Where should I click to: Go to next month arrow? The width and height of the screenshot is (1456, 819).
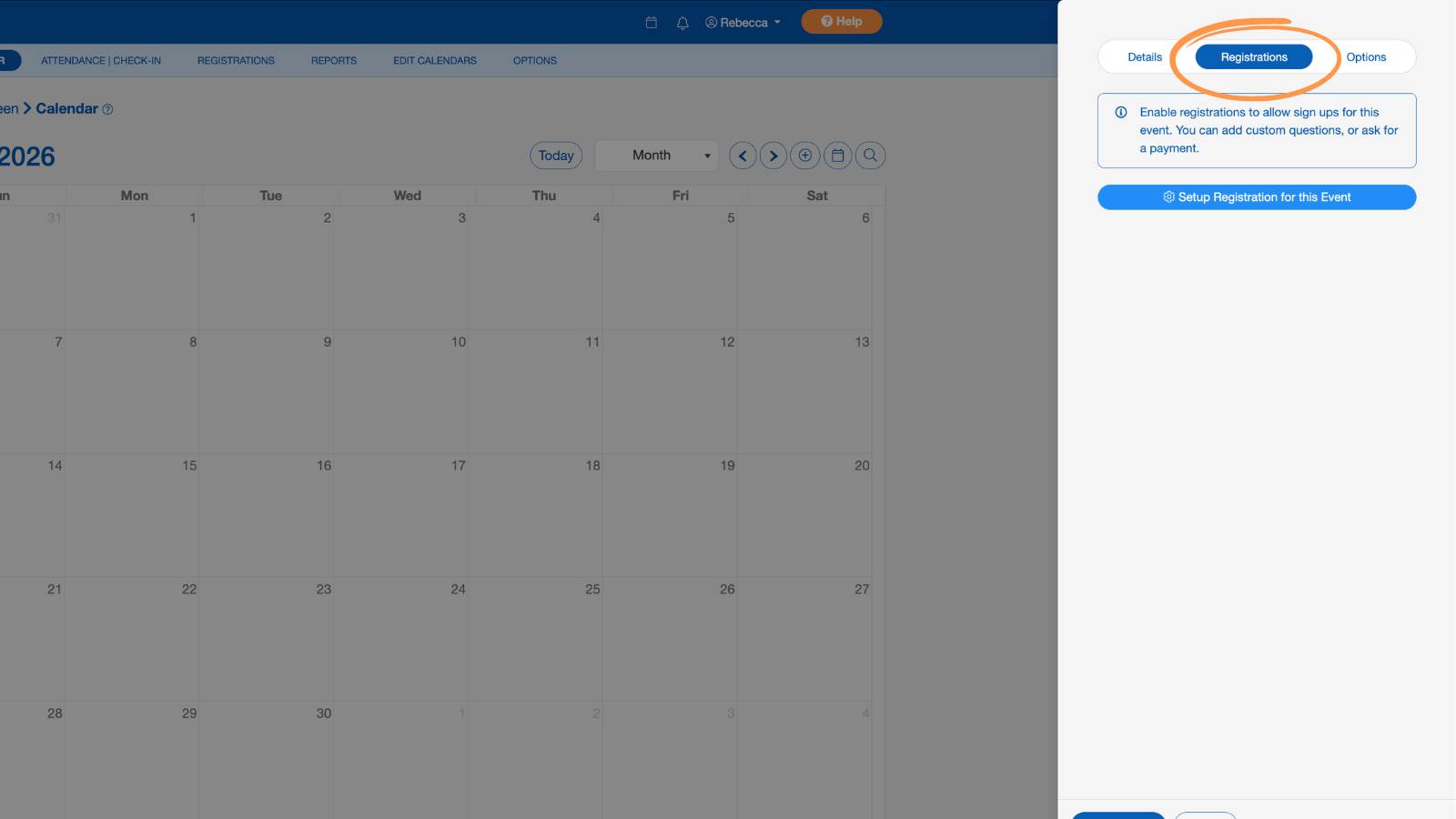coord(773,156)
